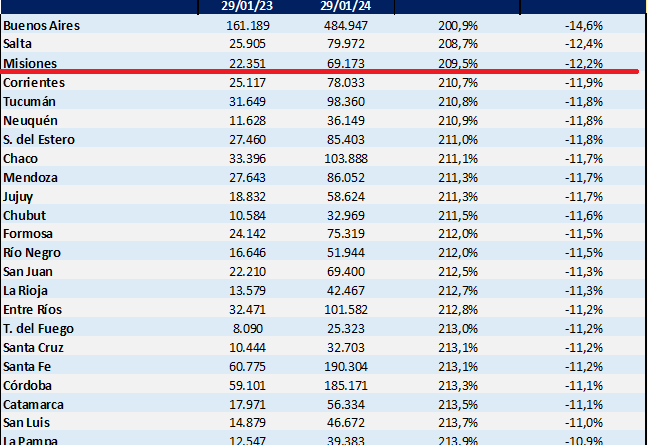648x445 pixels.
Task: Click Chubut's -11,6% percentage cell
Action: [x=586, y=215]
